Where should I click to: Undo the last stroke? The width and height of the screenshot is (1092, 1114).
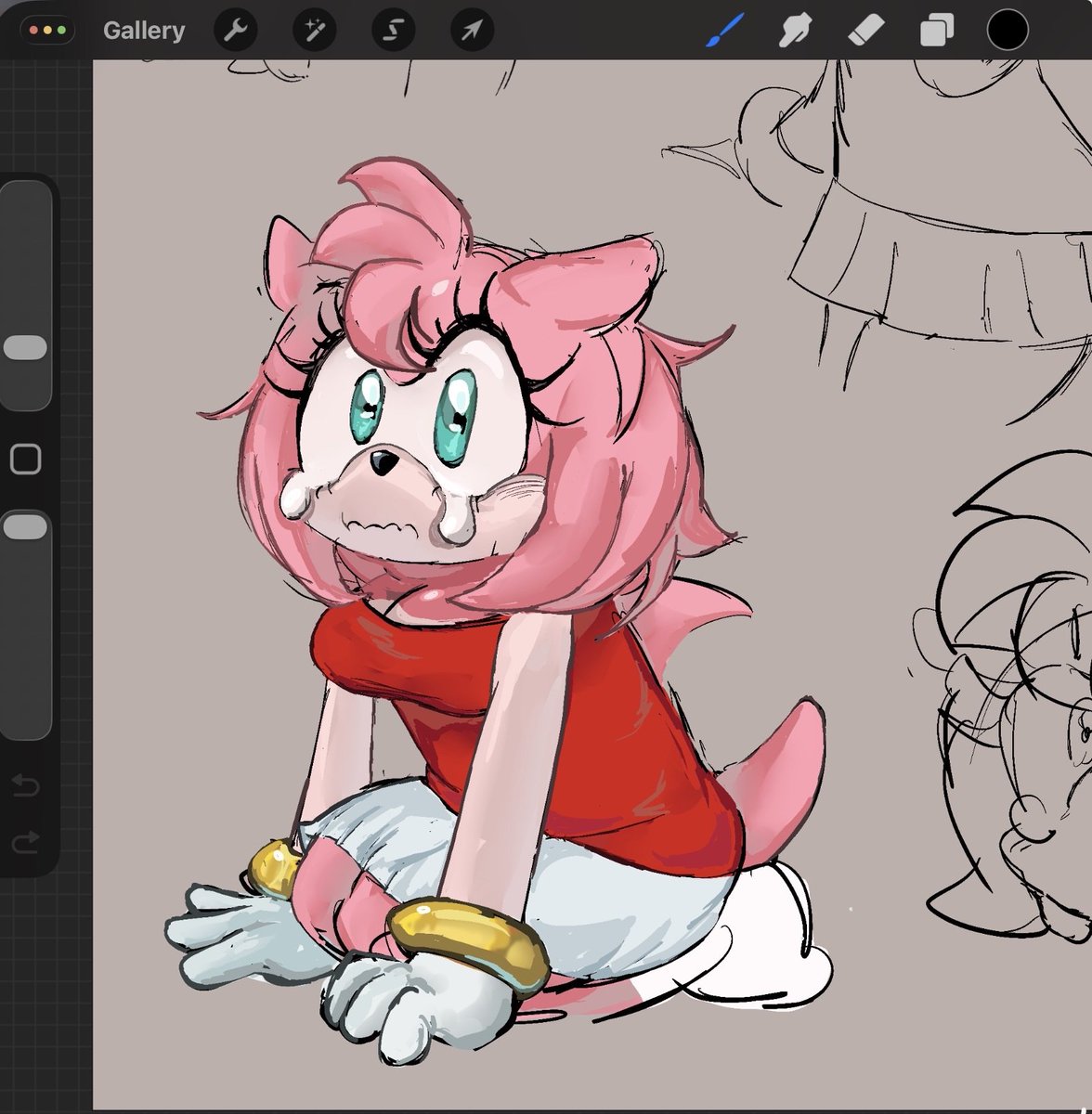[x=25, y=787]
